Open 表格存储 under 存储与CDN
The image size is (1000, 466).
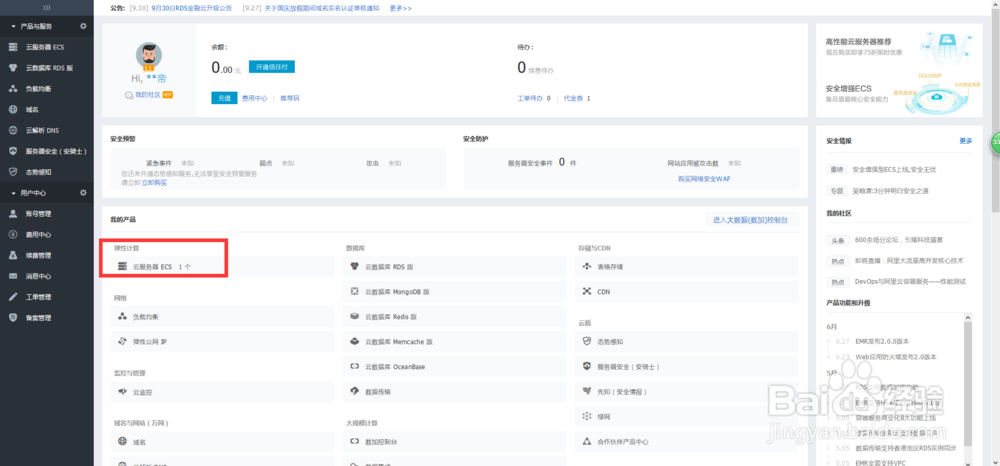[686, 266]
